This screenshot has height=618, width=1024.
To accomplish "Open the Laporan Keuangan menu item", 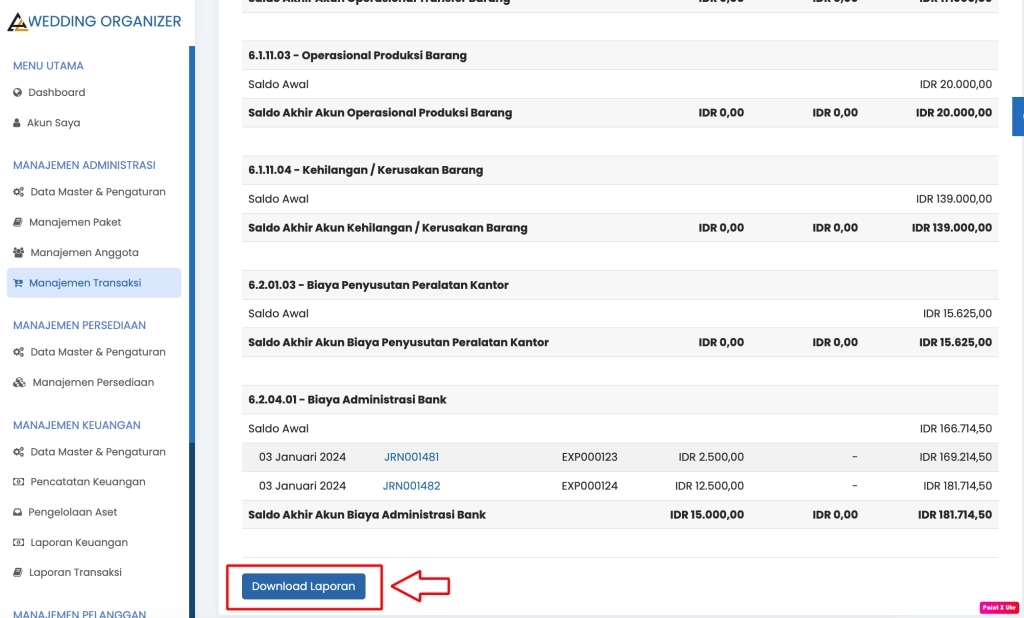I will click(78, 543).
